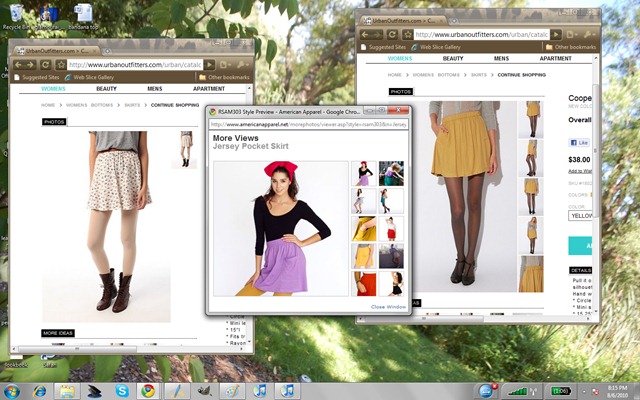The width and height of the screenshot is (640, 400).
Task: Click Close Window link in American Apparel popup
Action: 388,307
